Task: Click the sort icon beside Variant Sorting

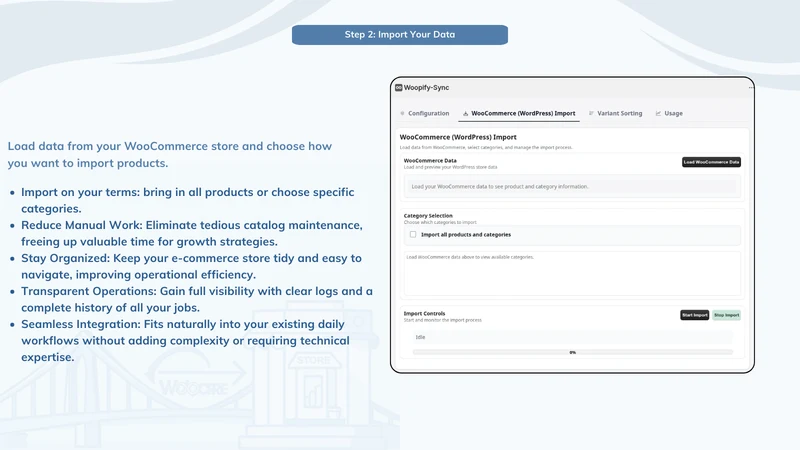Action: (x=591, y=113)
